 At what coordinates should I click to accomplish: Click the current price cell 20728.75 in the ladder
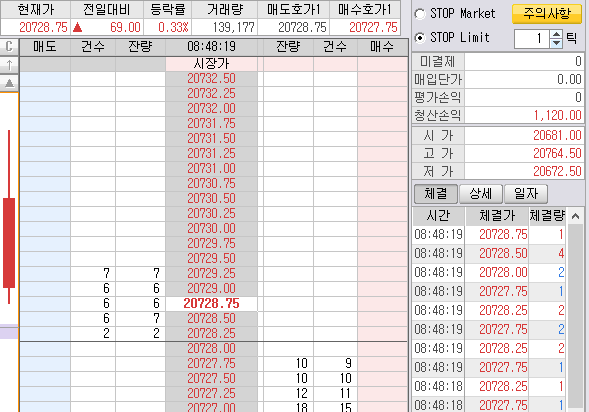[211, 303]
